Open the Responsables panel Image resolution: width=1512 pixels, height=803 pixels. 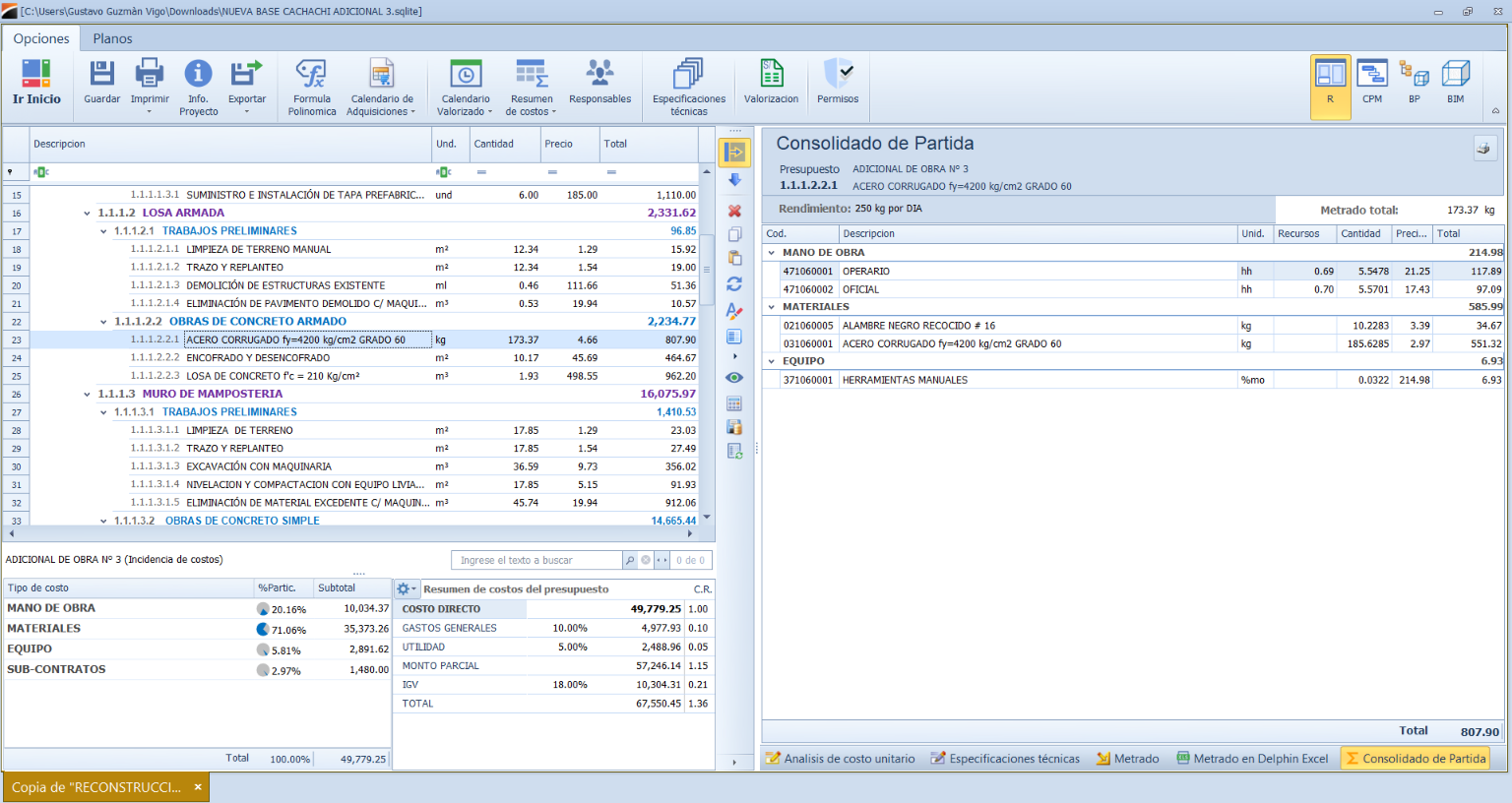(599, 75)
